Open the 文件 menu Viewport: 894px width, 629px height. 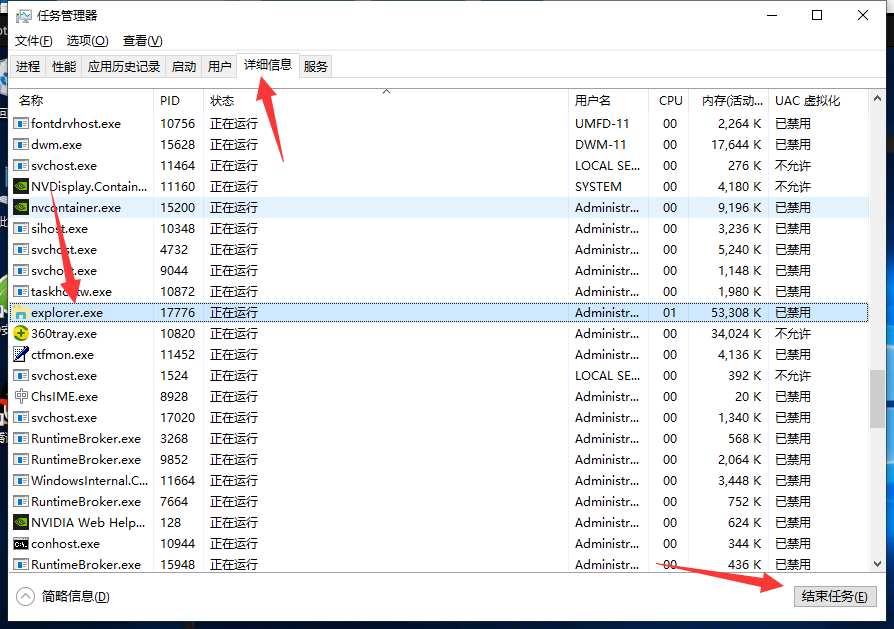click(34, 41)
